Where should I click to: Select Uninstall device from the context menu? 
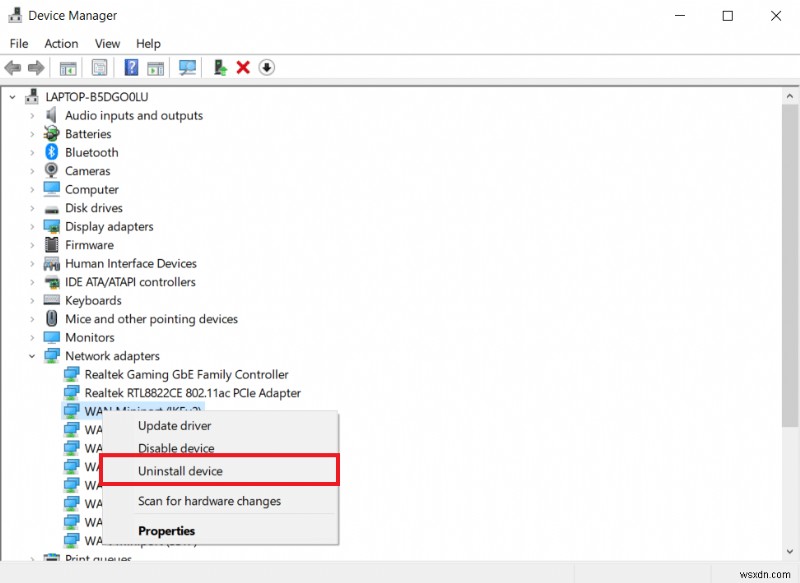coord(199,470)
